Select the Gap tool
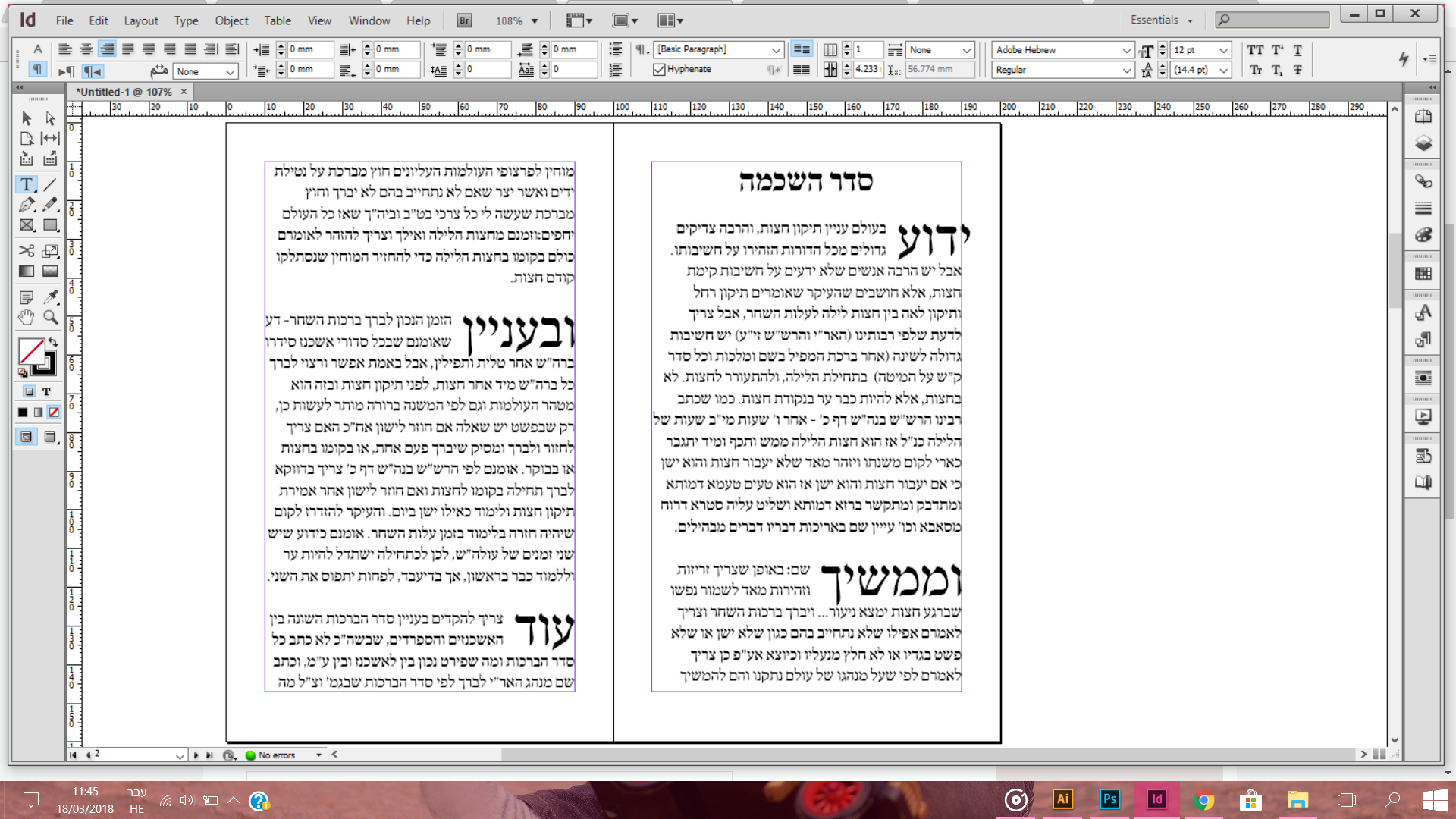 tap(50, 139)
